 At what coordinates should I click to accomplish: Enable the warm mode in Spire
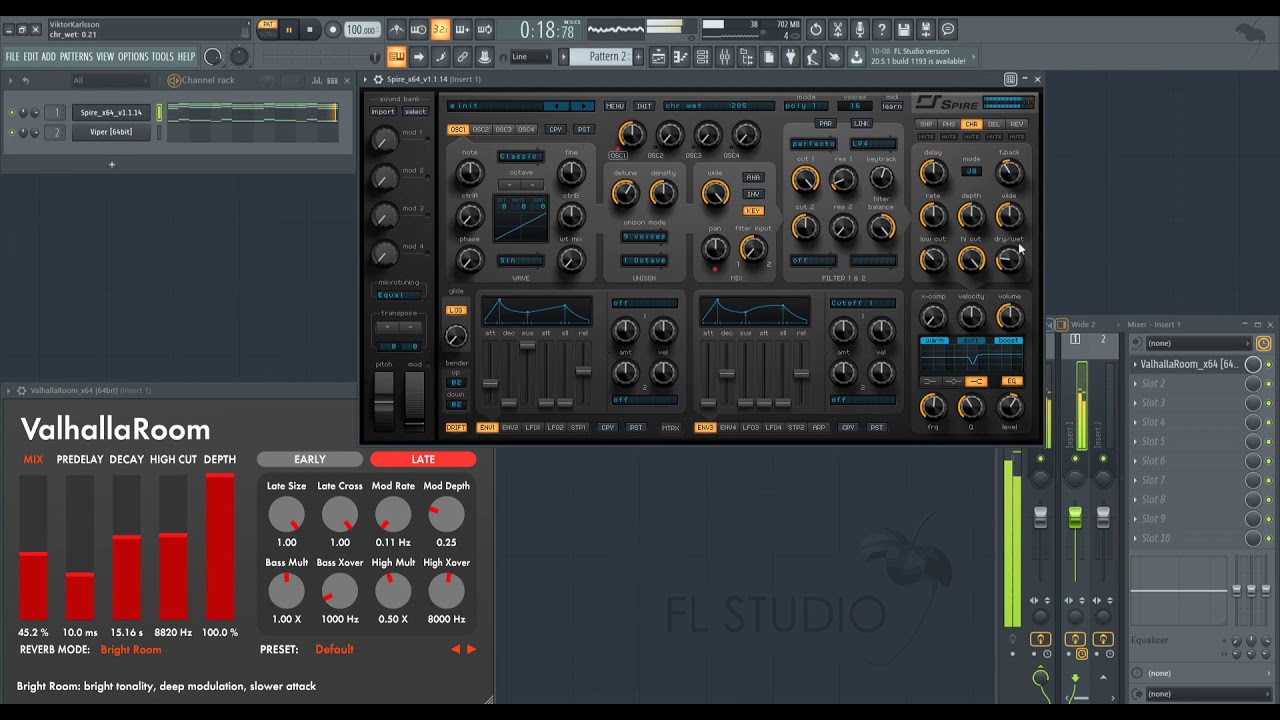(x=934, y=341)
